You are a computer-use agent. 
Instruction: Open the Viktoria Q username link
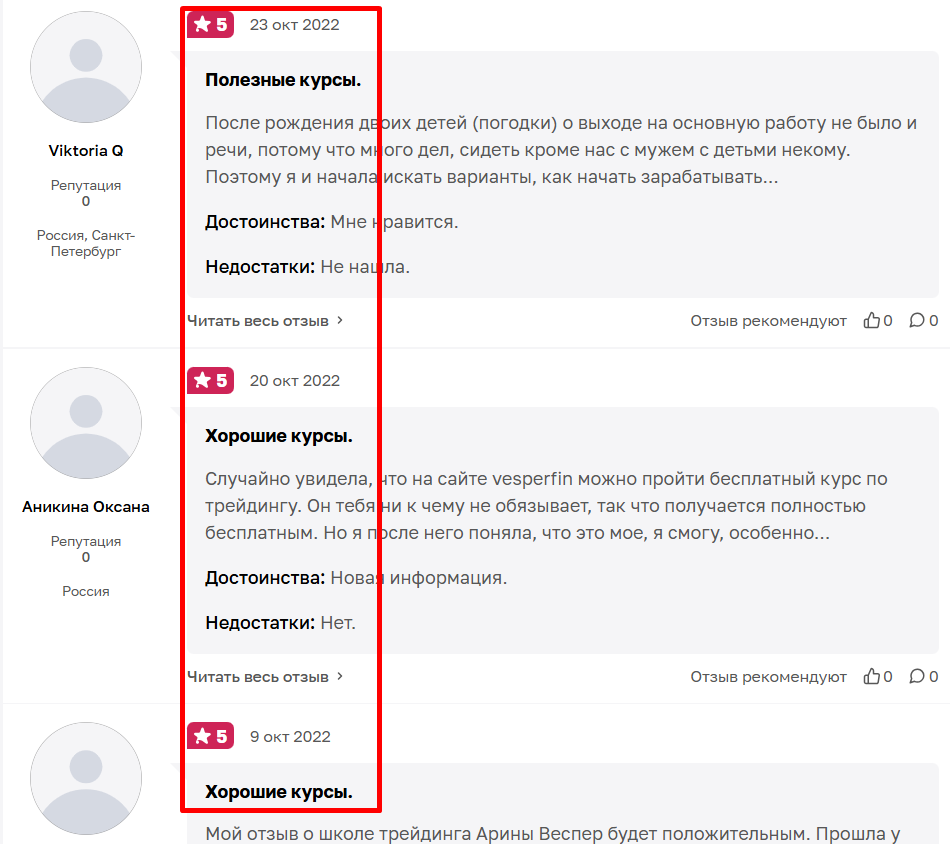(x=86, y=150)
